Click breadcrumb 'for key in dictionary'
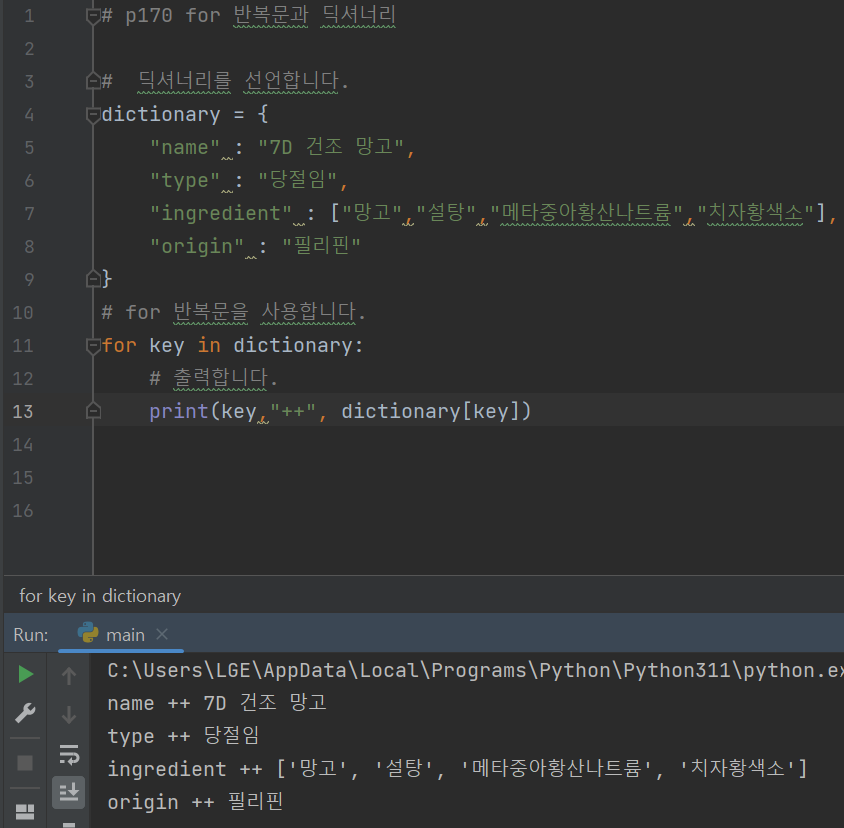This screenshot has width=844, height=828. [100, 596]
